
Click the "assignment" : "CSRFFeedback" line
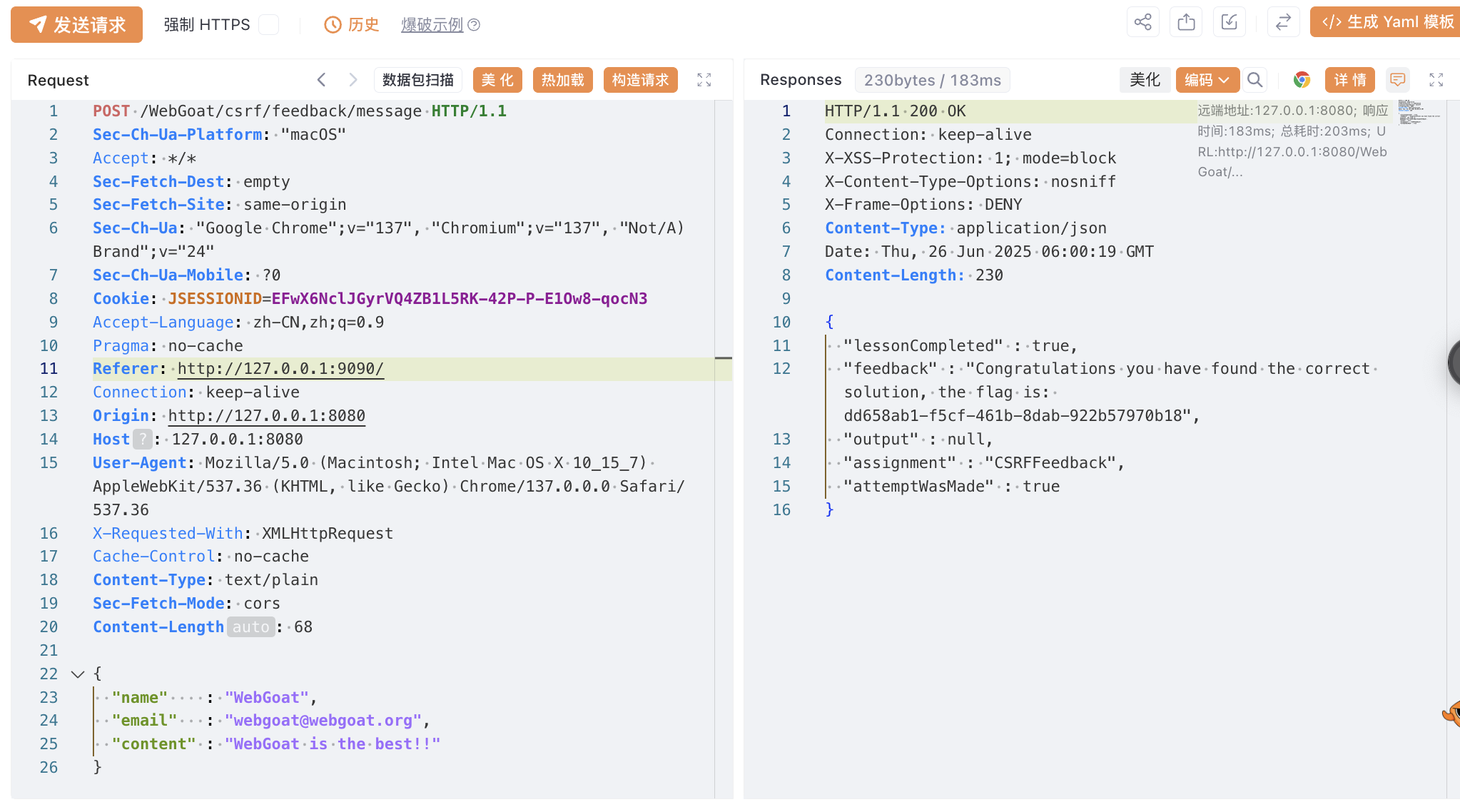click(984, 463)
